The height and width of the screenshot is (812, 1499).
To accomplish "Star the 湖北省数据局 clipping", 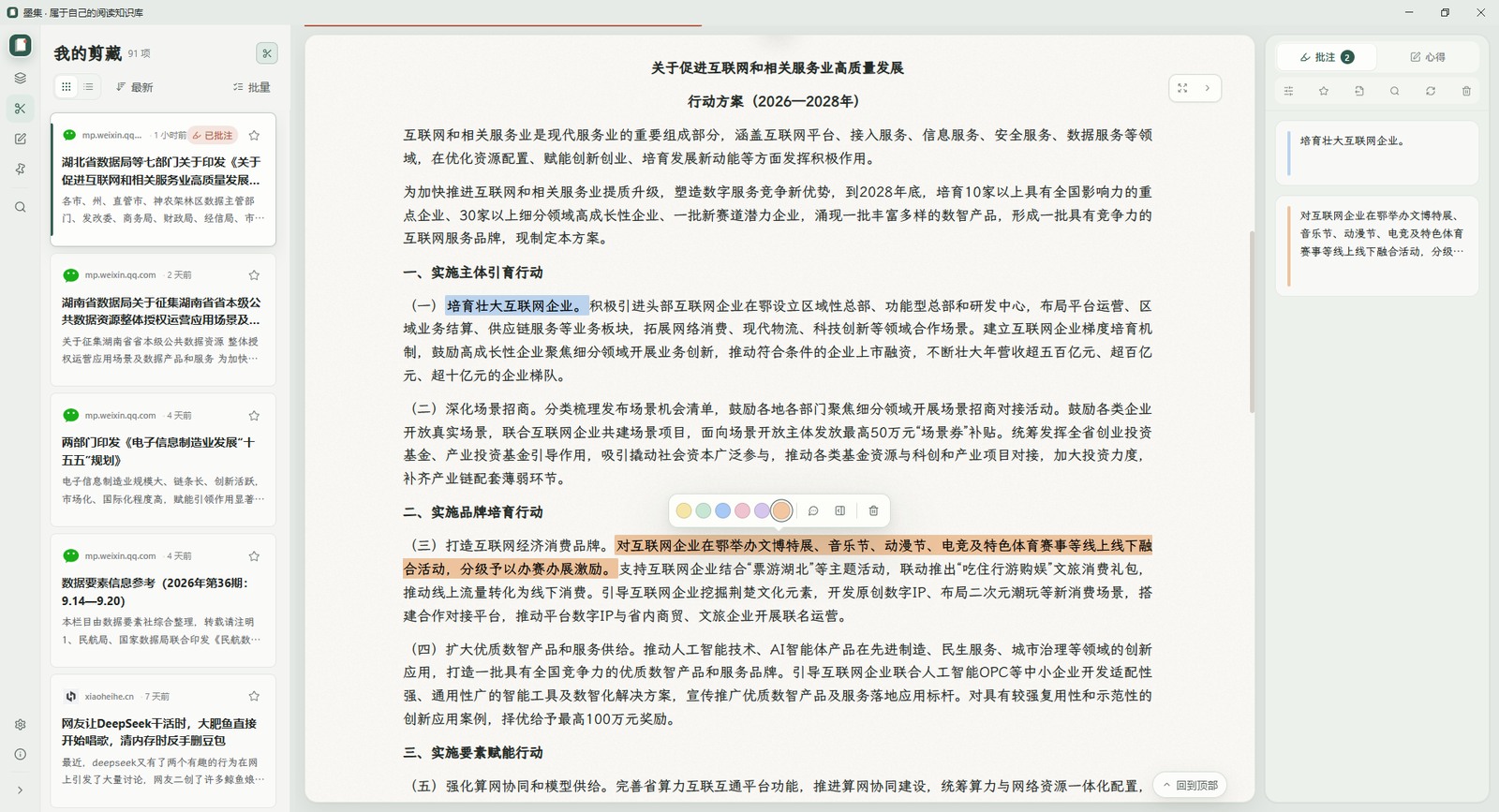I will (x=254, y=135).
